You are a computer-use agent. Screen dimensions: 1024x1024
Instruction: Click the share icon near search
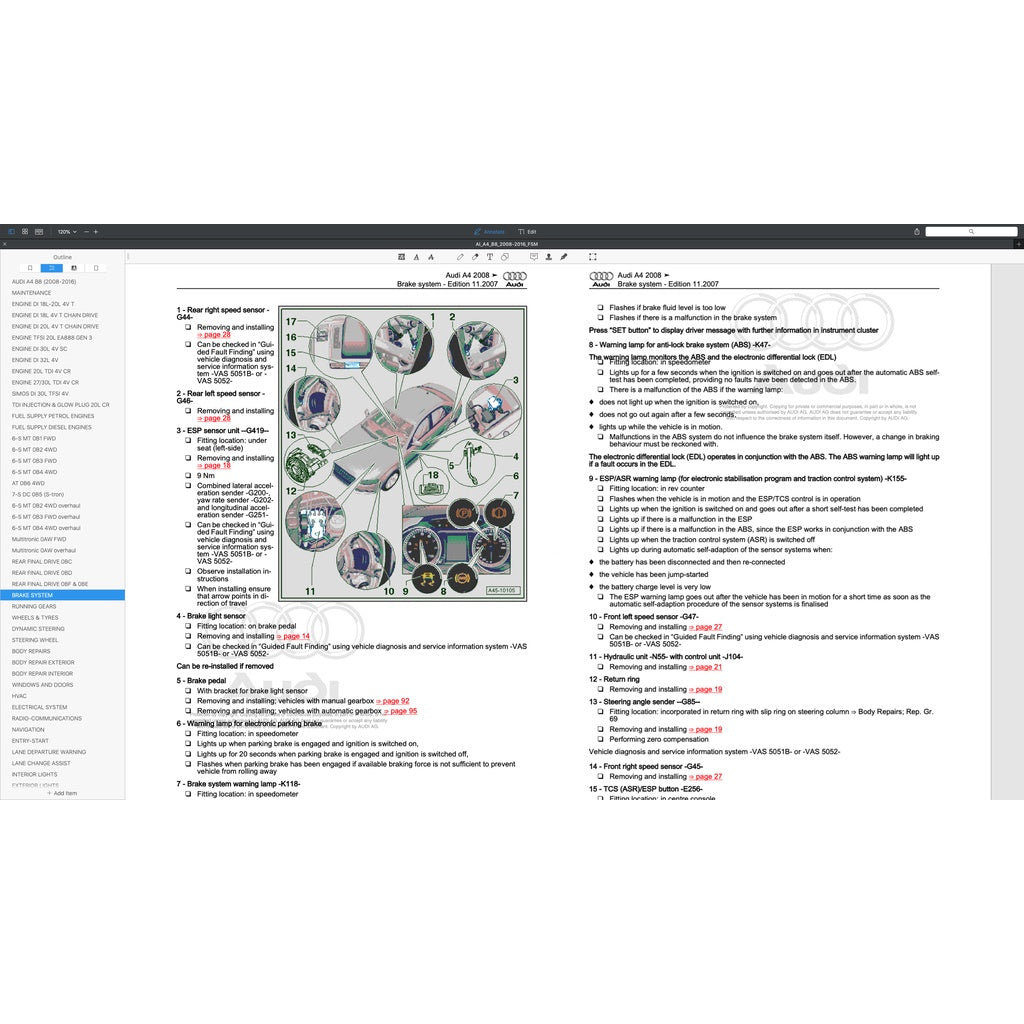(x=917, y=231)
